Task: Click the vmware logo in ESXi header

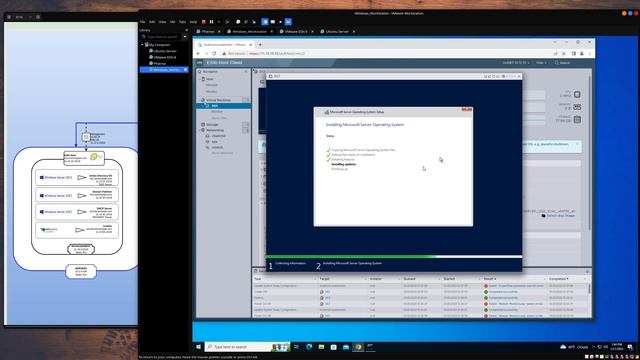Action: tap(200, 62)
